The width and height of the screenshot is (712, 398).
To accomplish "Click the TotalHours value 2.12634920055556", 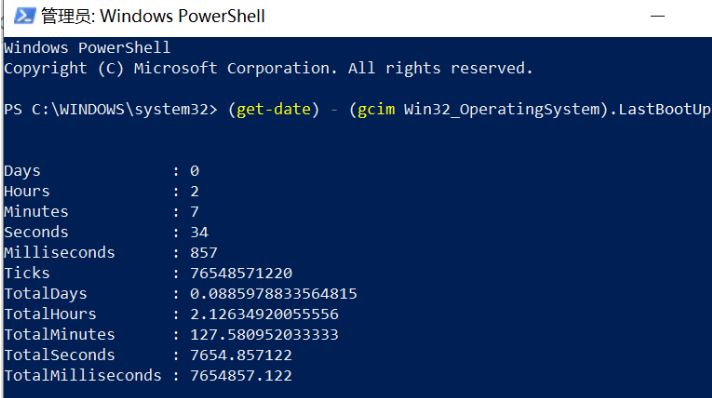I will coord(264,314).
